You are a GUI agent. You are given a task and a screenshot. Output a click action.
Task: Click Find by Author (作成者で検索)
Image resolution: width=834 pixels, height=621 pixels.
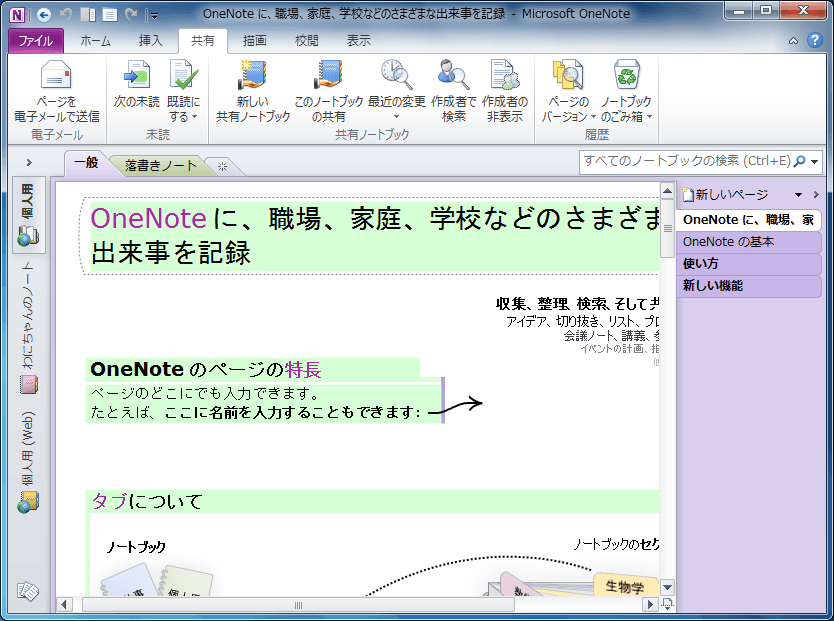tap(454, 91)
